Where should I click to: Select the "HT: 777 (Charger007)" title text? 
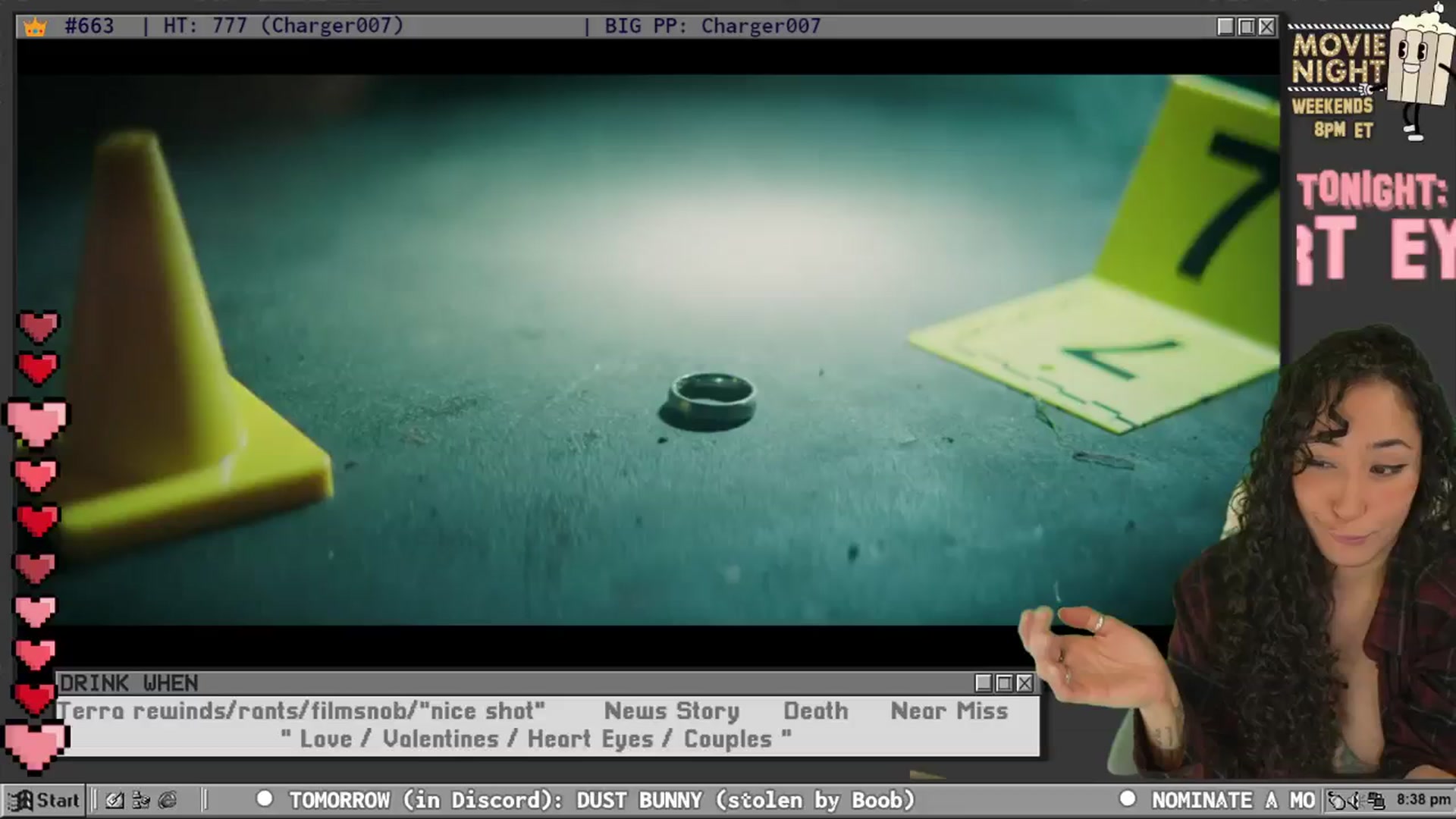[x=284, y=26]
